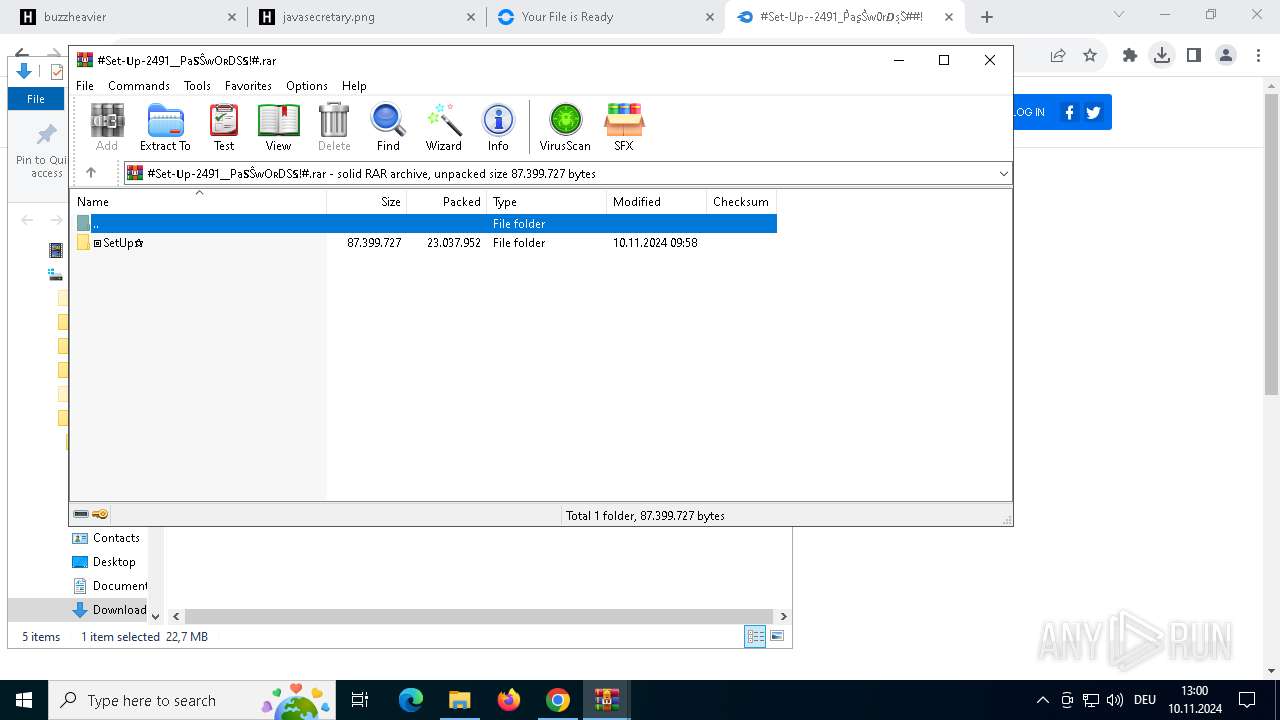The width and height of the screenshot is (1280, 720).
Task: Open Task View on taskbar
Action: [360, 700]
